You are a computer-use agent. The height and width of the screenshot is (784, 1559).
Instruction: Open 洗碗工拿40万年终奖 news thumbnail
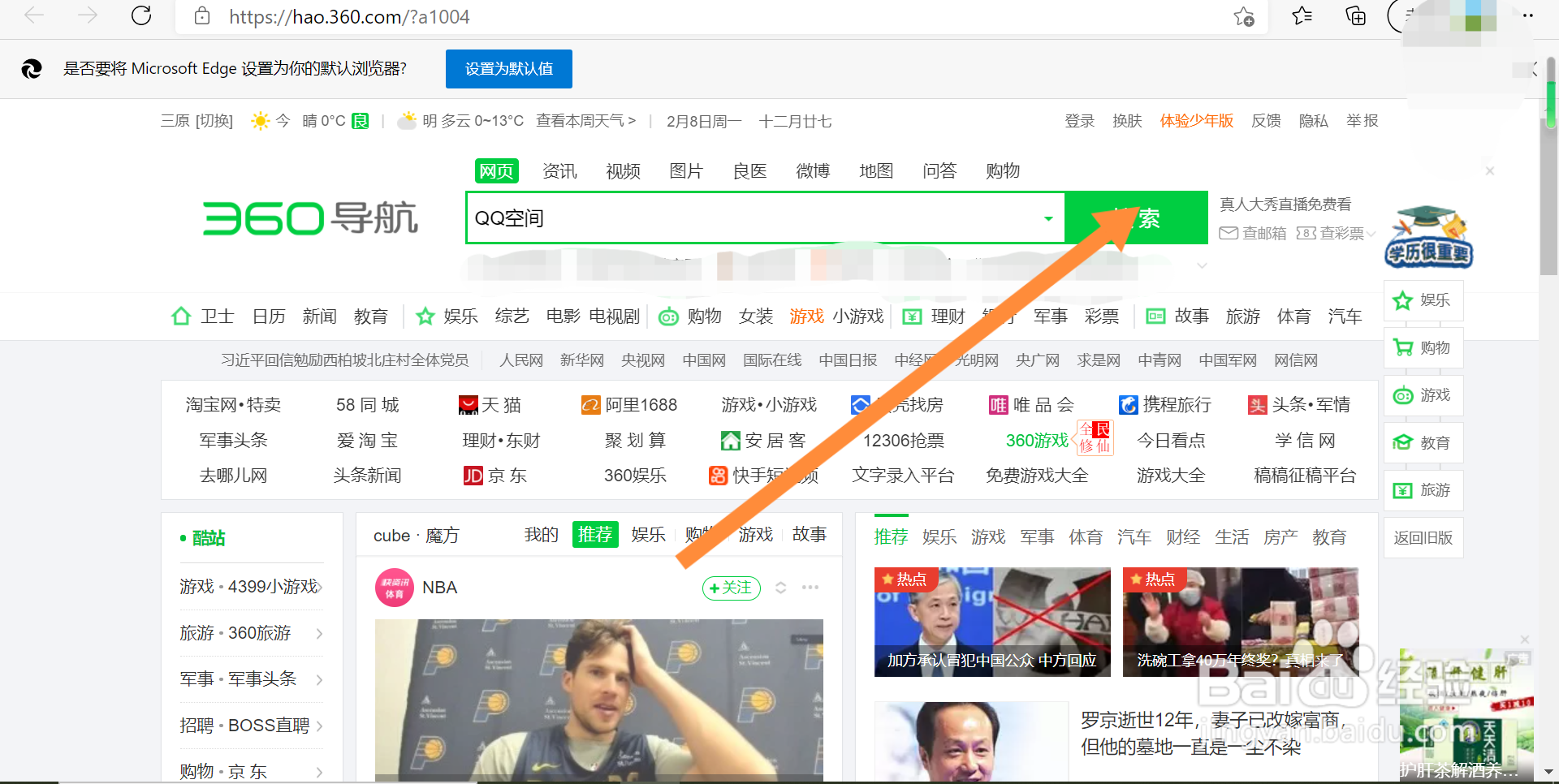point(1241,622)
